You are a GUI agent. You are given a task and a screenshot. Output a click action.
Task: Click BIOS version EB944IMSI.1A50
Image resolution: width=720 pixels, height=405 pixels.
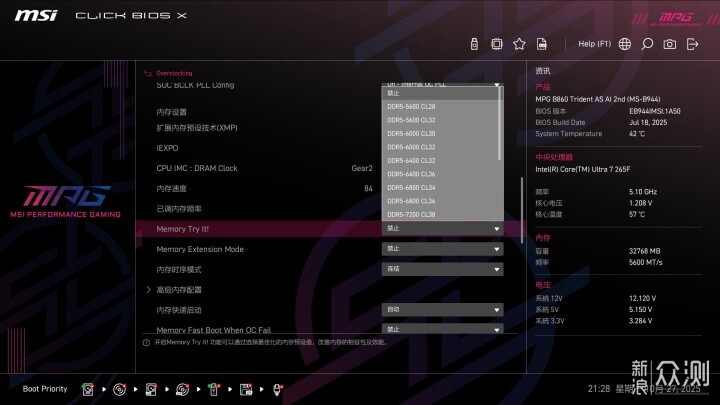pos(655,111)
